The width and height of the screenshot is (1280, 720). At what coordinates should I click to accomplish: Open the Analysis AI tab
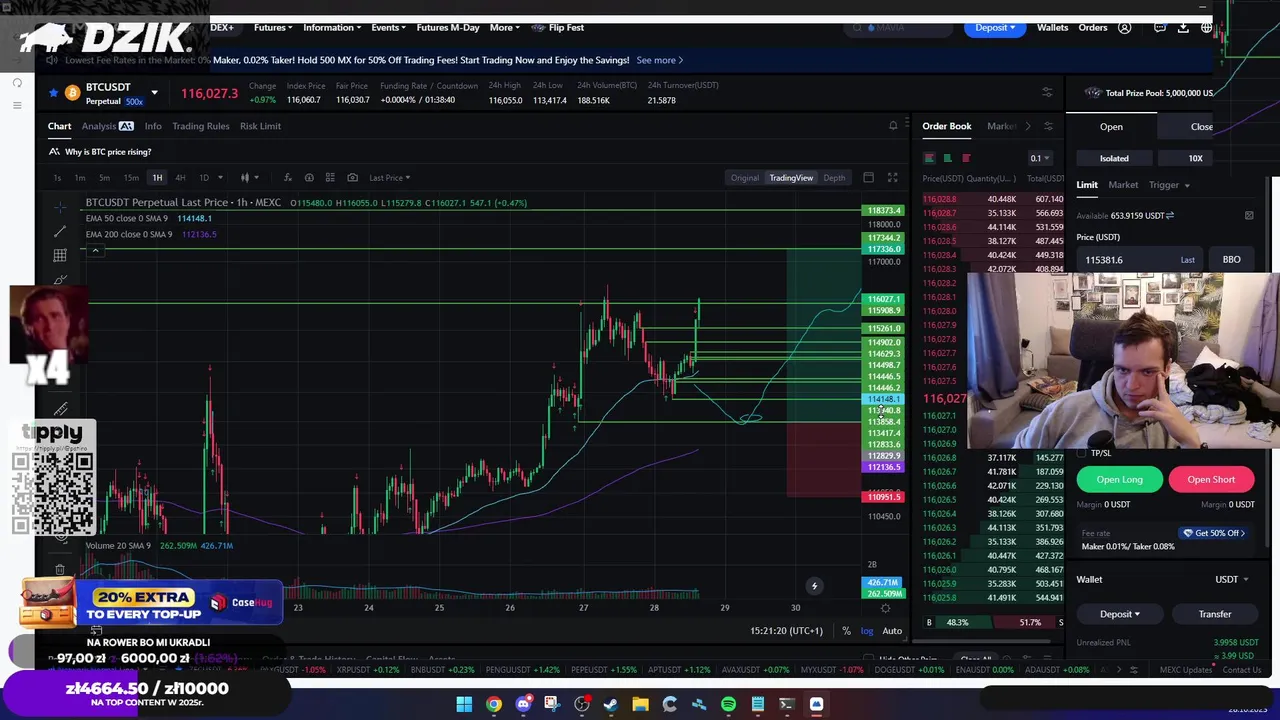(107, 126)
